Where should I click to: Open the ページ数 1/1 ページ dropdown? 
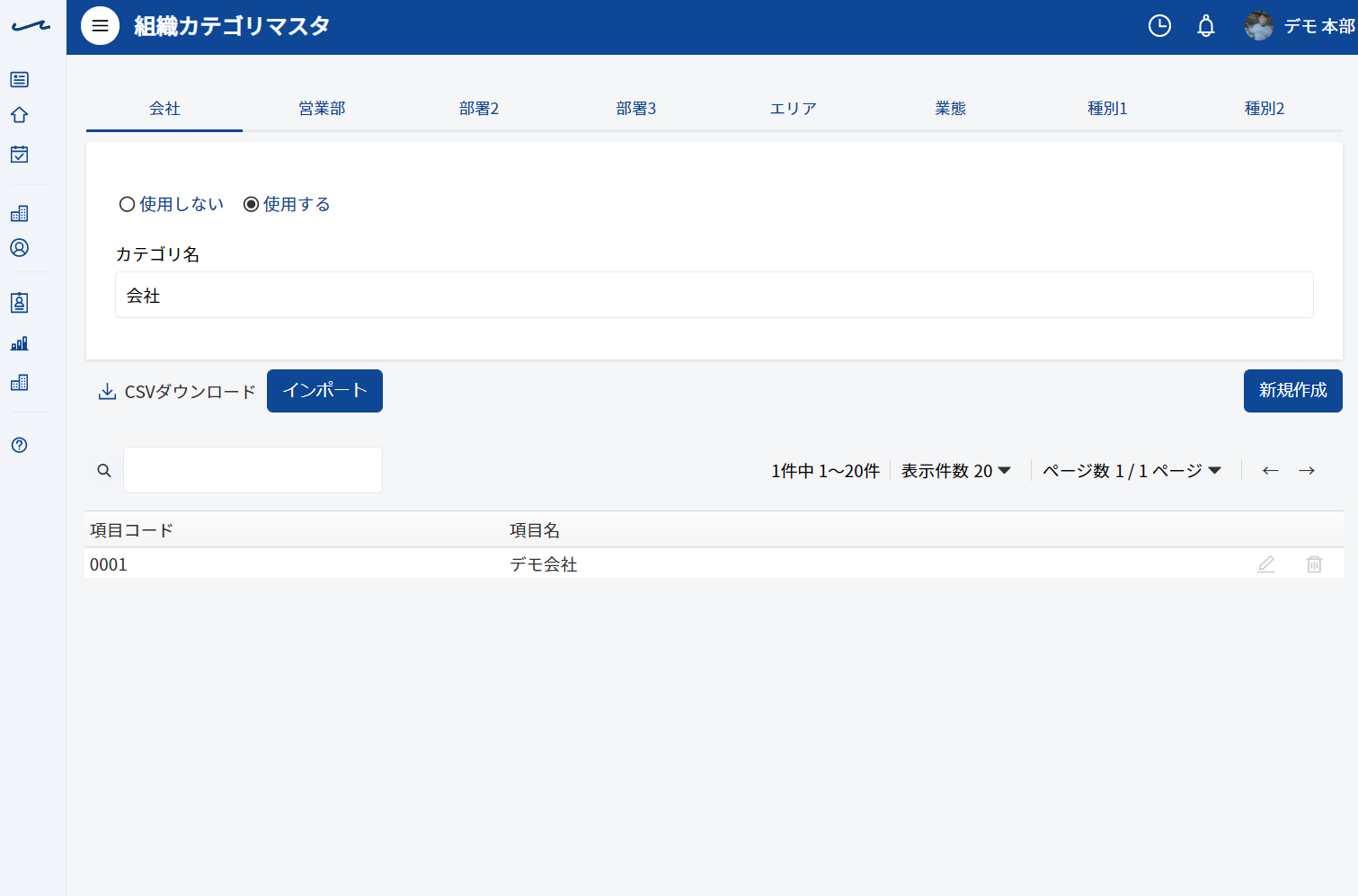click(x=1132, y=470)
